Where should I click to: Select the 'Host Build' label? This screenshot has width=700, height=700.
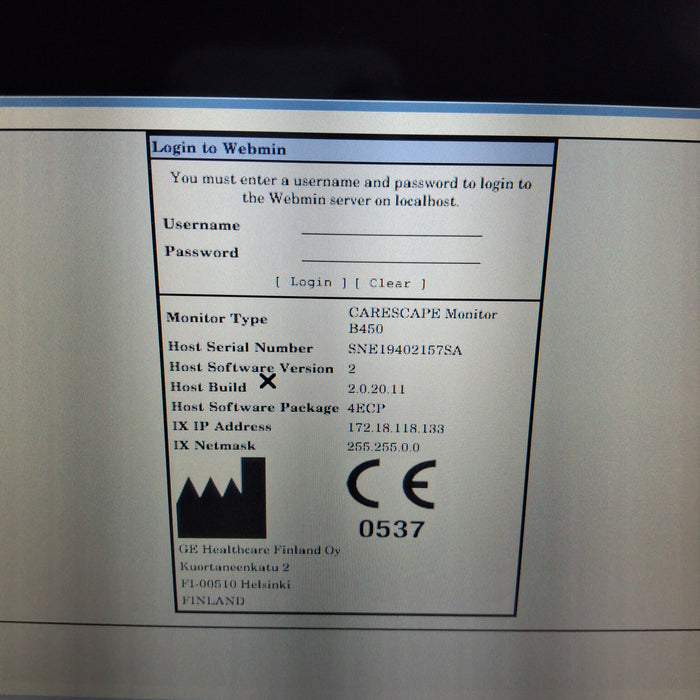pyautogui.click(x=208, y=387)
